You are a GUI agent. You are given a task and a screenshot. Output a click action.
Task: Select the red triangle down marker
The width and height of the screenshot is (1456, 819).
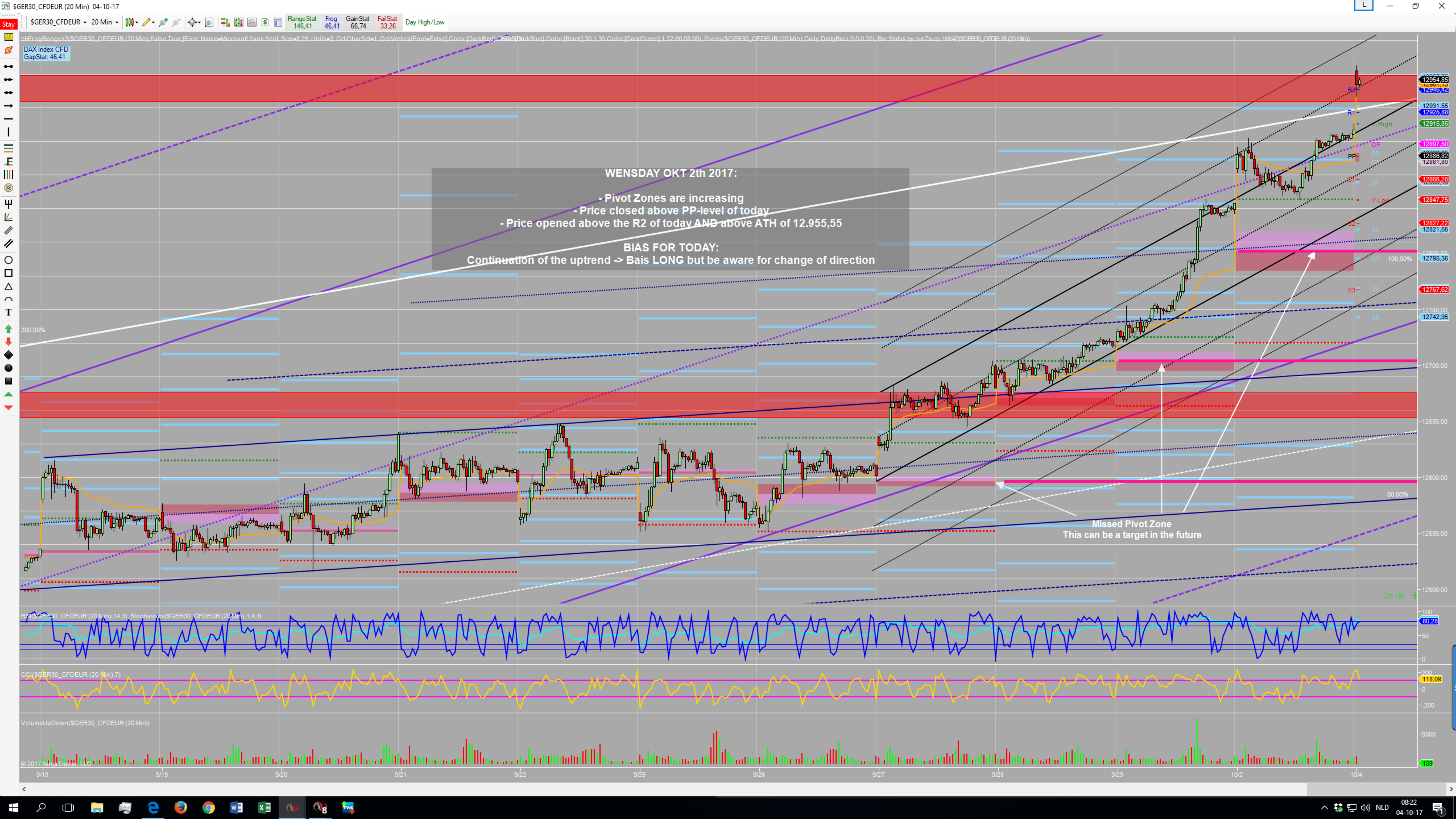(x=9, y=408)
